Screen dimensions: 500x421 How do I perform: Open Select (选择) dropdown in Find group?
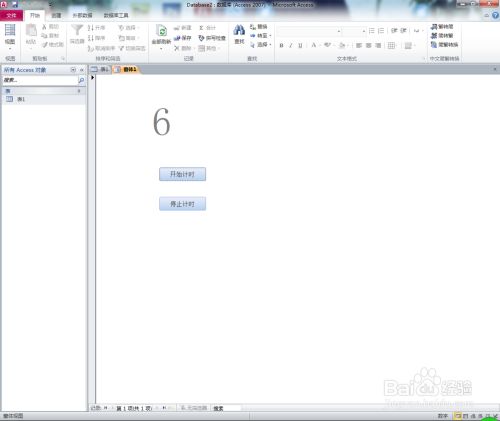[x=261, y=45]
